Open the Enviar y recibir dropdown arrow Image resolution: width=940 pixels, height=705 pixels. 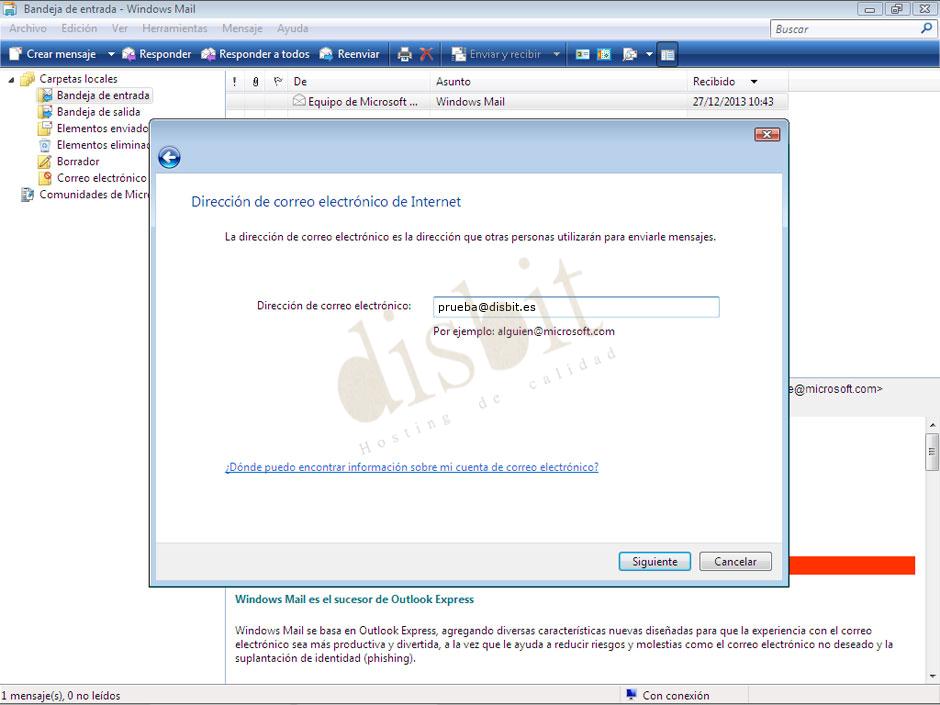click(556, 54)
